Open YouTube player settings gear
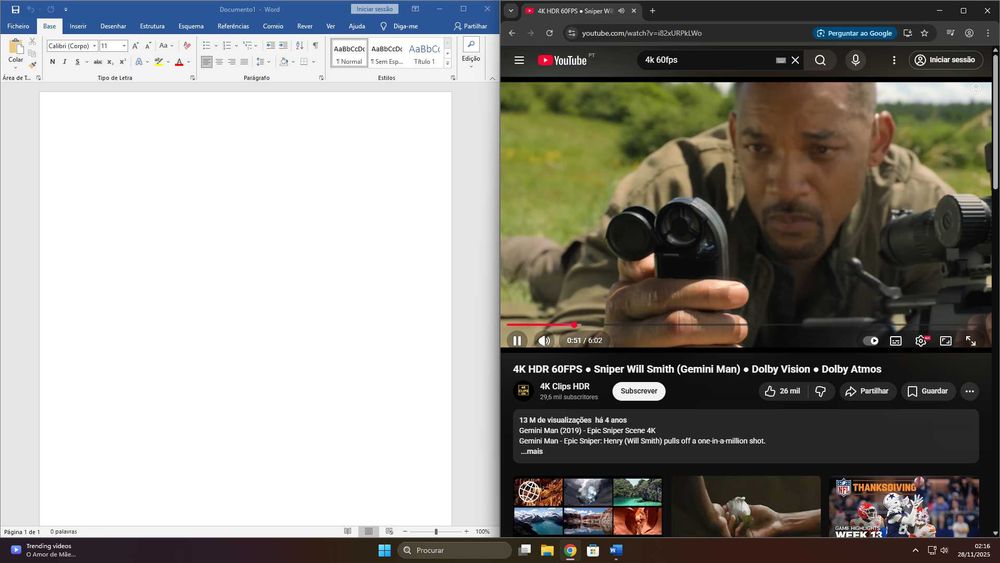Image resolution: width=1000 pixels, height=563 pixels. [x=921, y=340]
